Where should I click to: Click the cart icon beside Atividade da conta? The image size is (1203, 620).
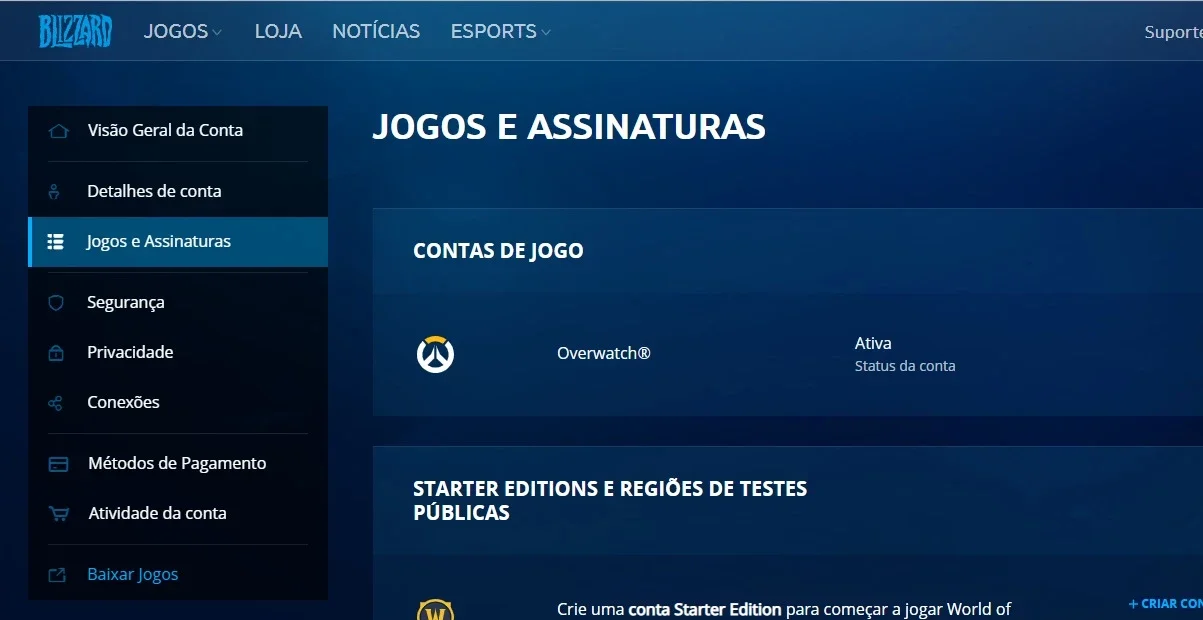pos(58,514)
